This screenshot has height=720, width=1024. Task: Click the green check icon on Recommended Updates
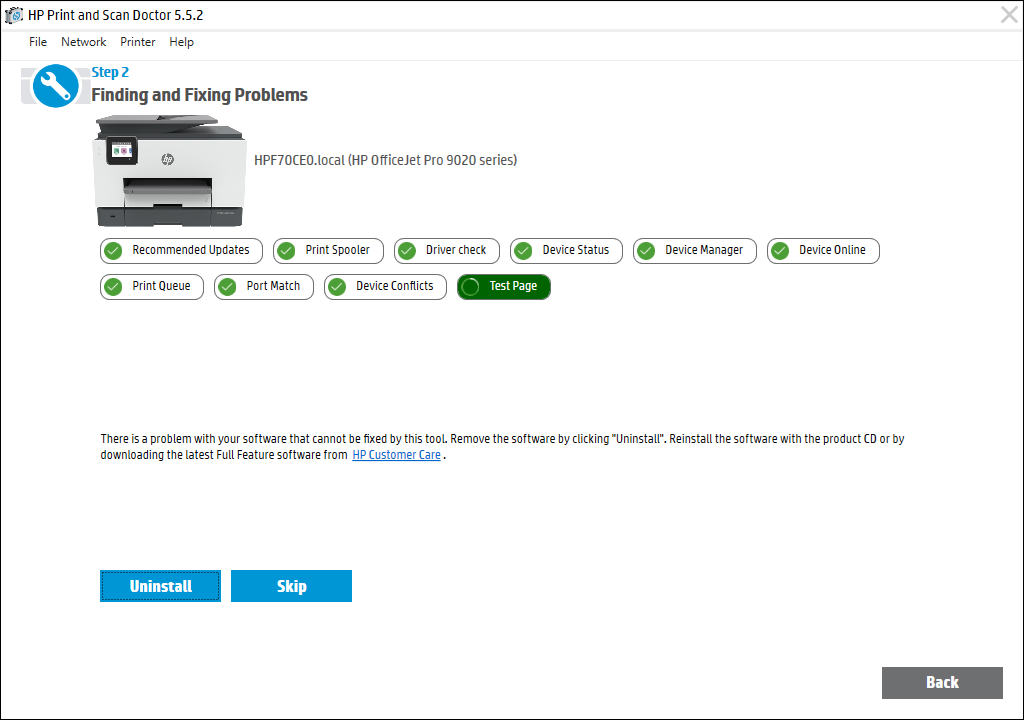point(113,251)
